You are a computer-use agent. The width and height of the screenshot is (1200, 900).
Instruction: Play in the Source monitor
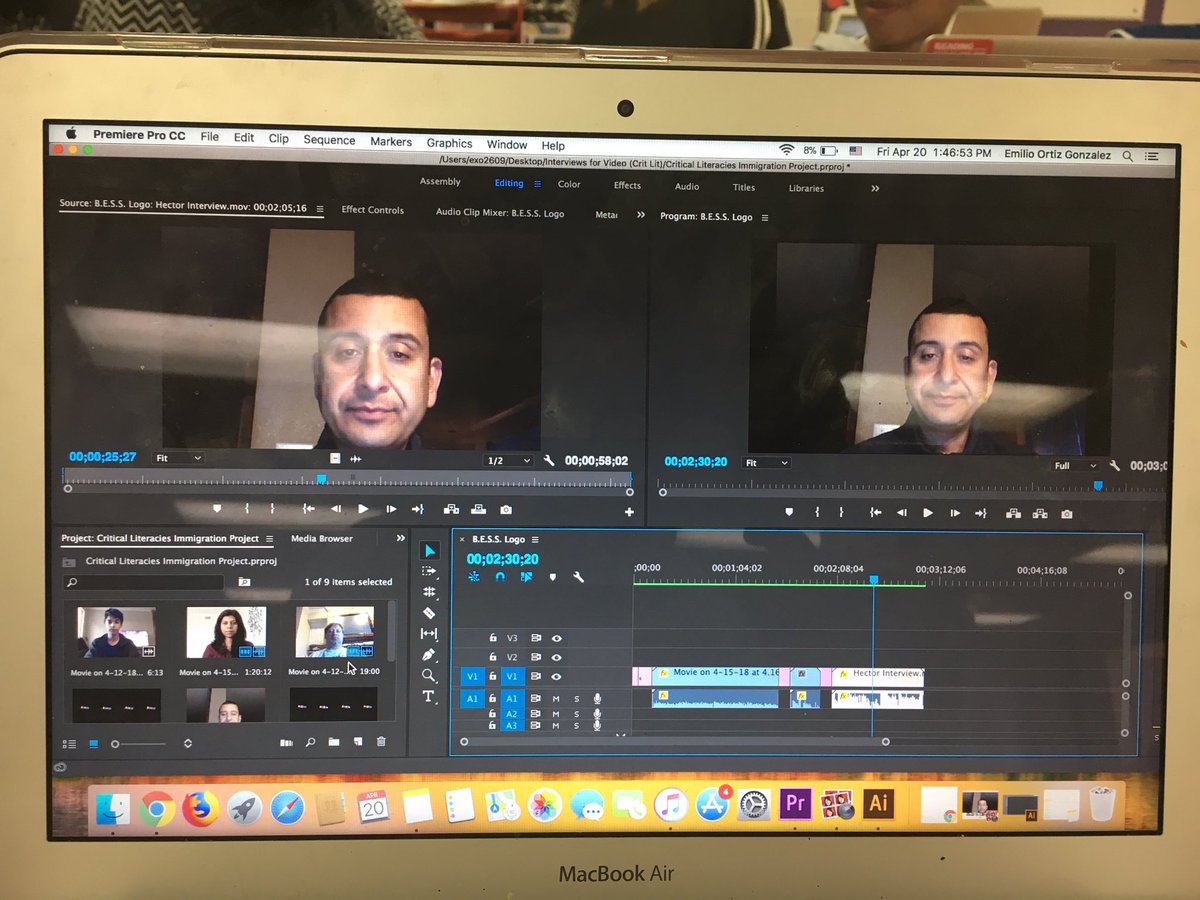(x=363, y=509)
